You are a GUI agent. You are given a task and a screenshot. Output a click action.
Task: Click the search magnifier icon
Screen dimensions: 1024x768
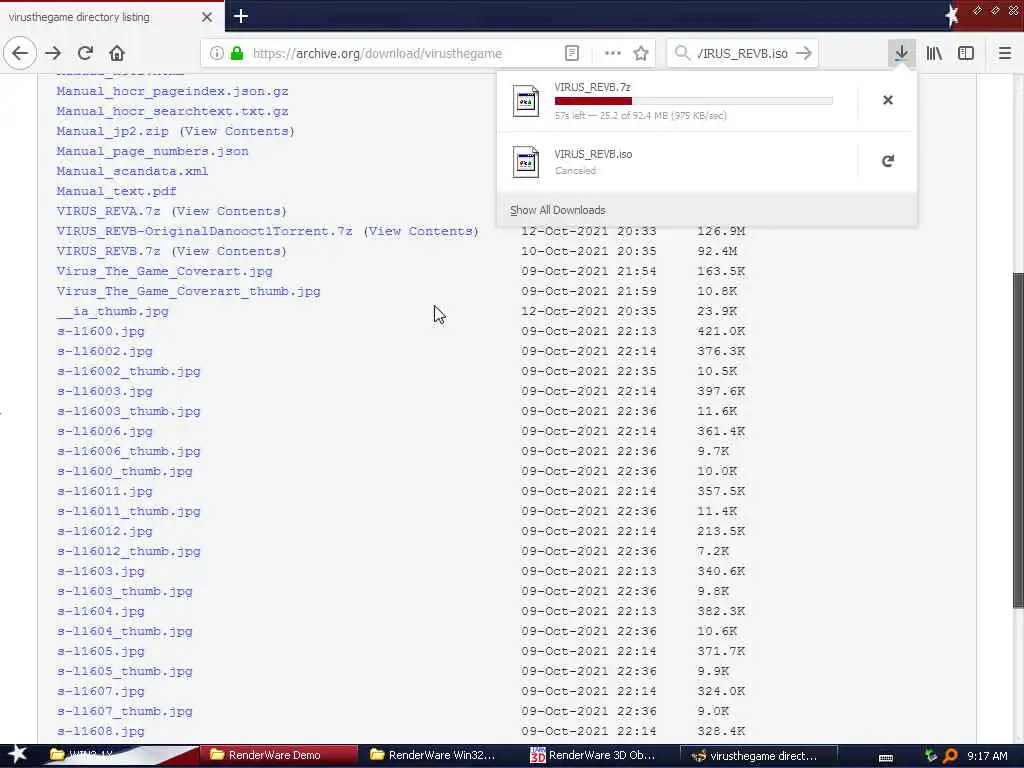pos(682,53)
